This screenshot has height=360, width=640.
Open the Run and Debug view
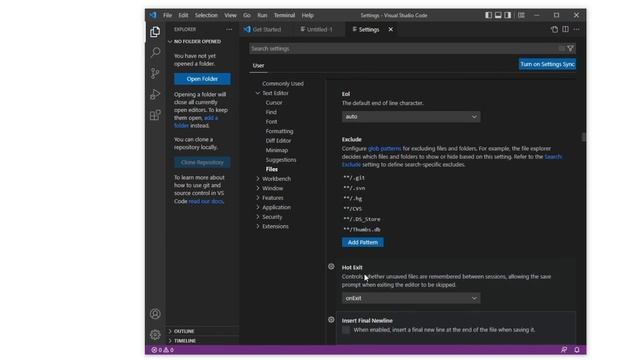click(155, 94)
